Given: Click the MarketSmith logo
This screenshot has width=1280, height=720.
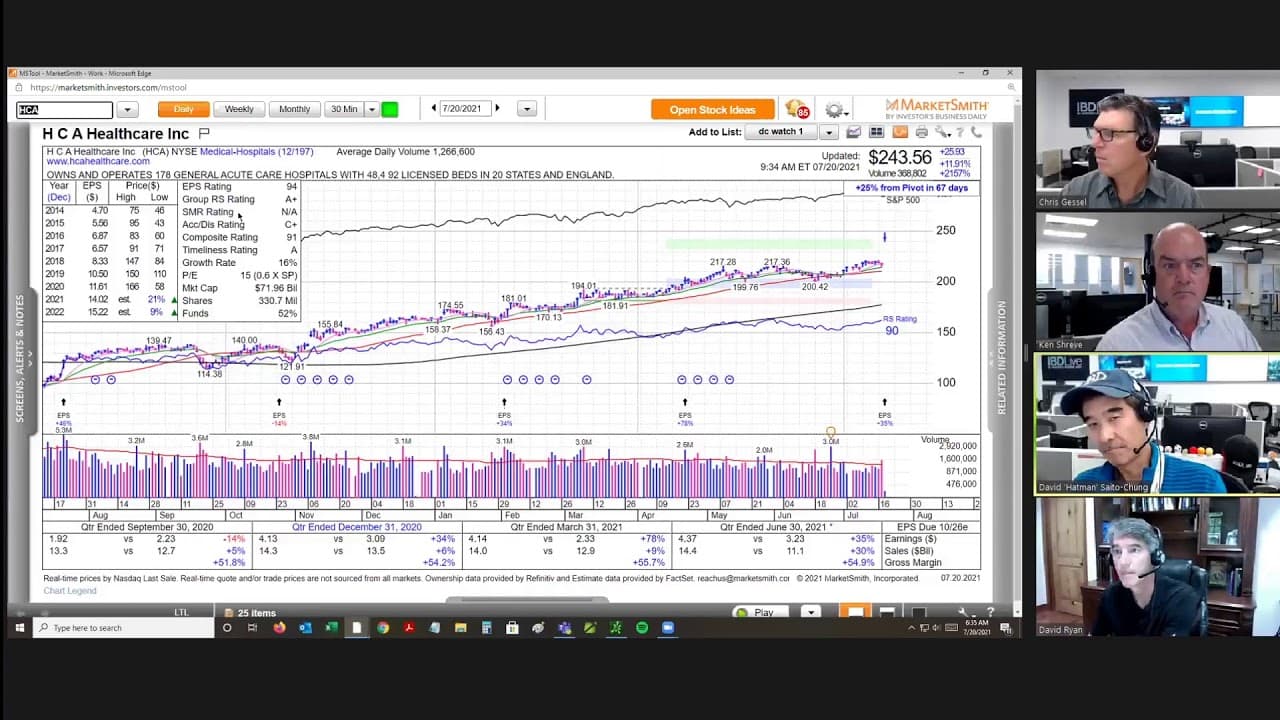Looking at the screenshot, I should point(937,108).
